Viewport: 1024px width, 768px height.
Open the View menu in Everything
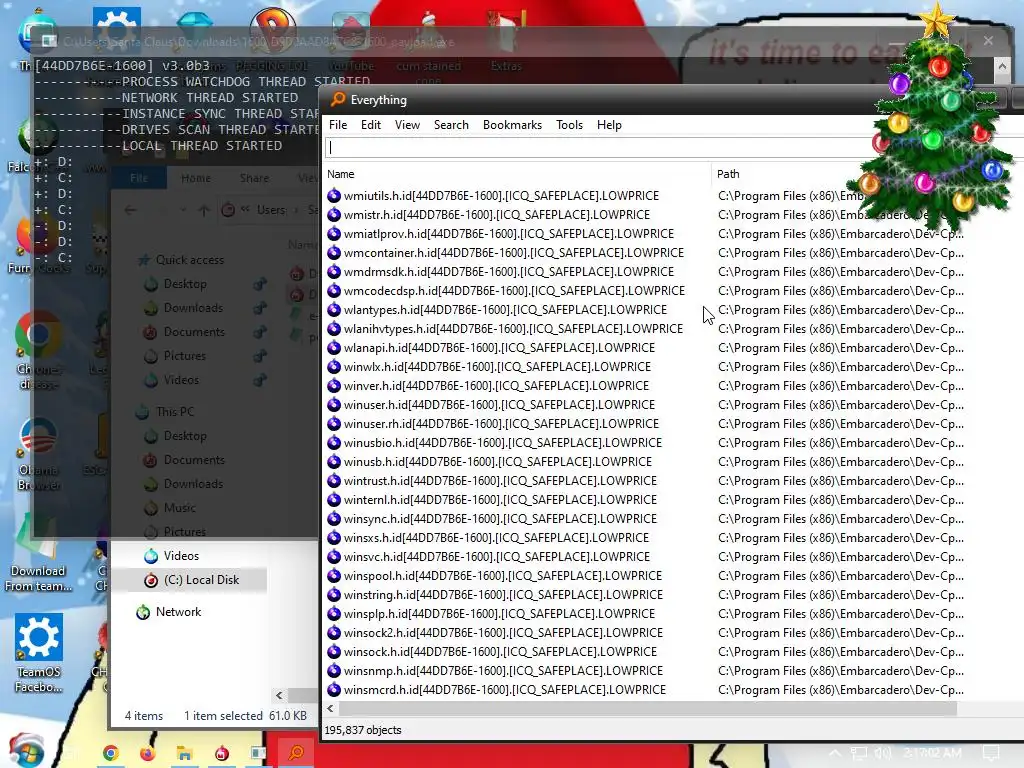(408, 125)
